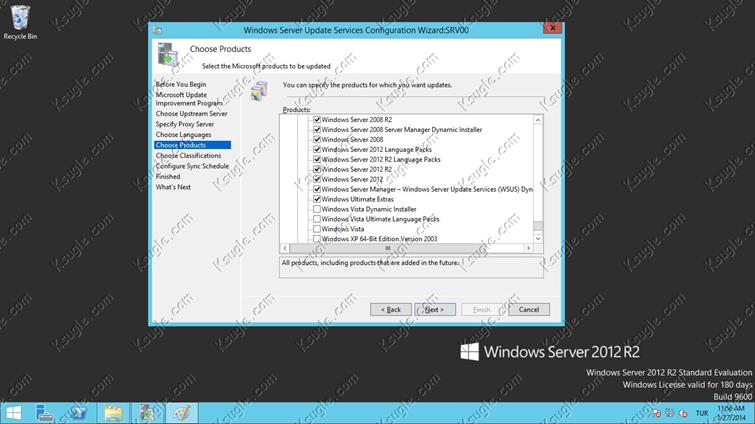Screen dimensions: 755x424
Task: Go to Before You Begin step
Action: click(x=181, y=84)
